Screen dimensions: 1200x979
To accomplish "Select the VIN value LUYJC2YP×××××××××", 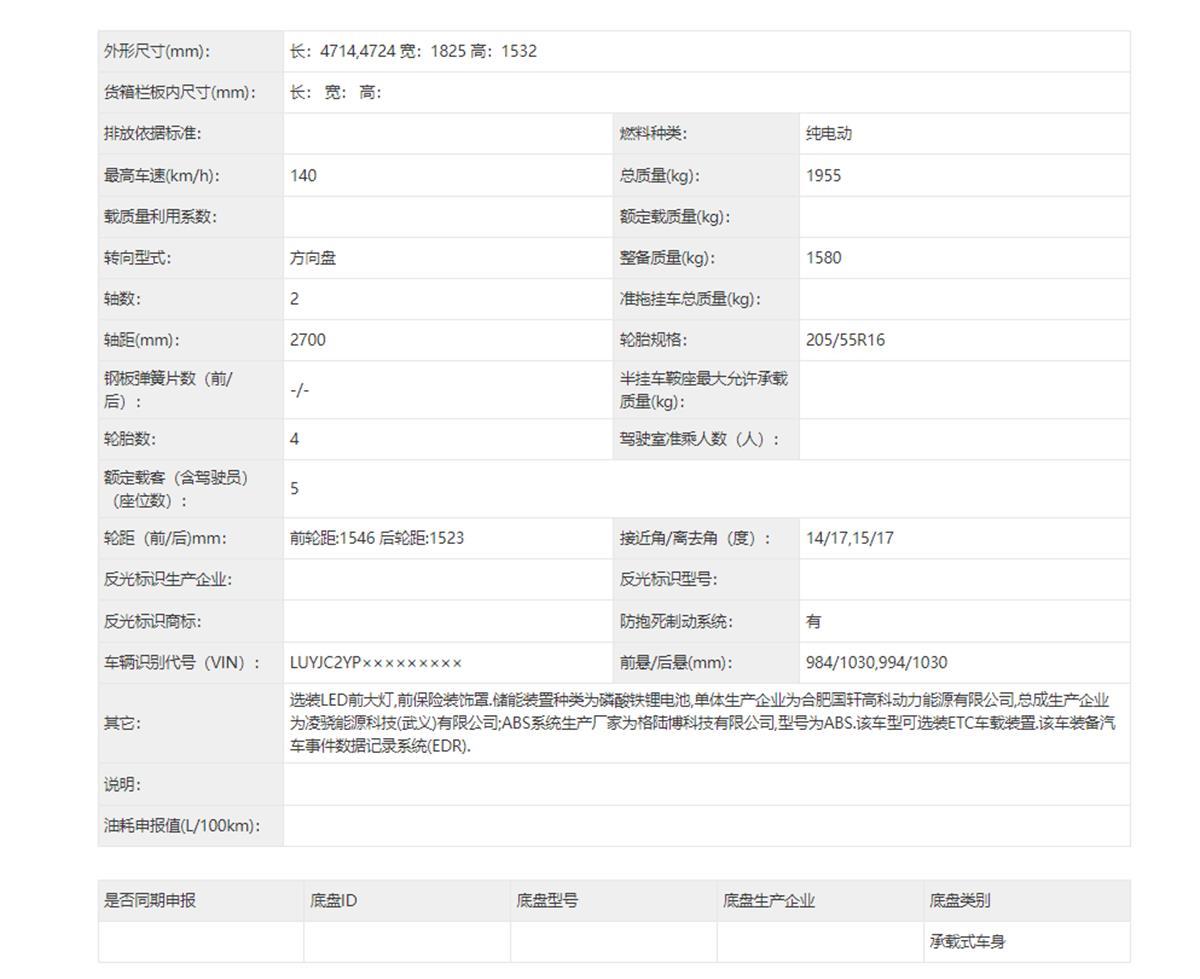I will (x=376, y=662).
